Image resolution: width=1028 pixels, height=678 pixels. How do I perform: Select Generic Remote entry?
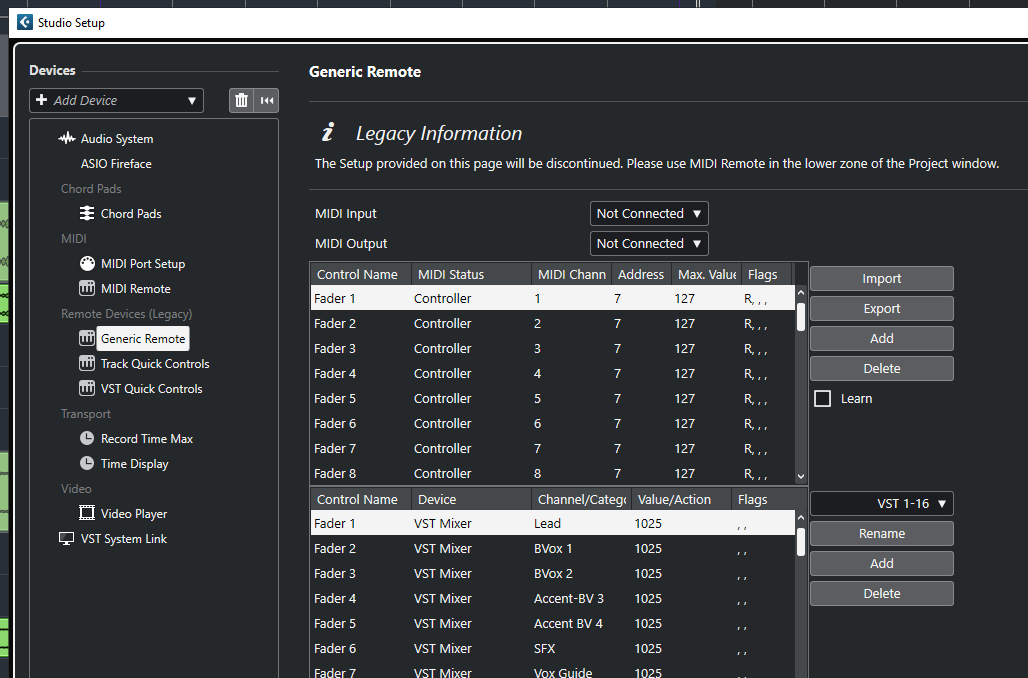tap(143, 338)
